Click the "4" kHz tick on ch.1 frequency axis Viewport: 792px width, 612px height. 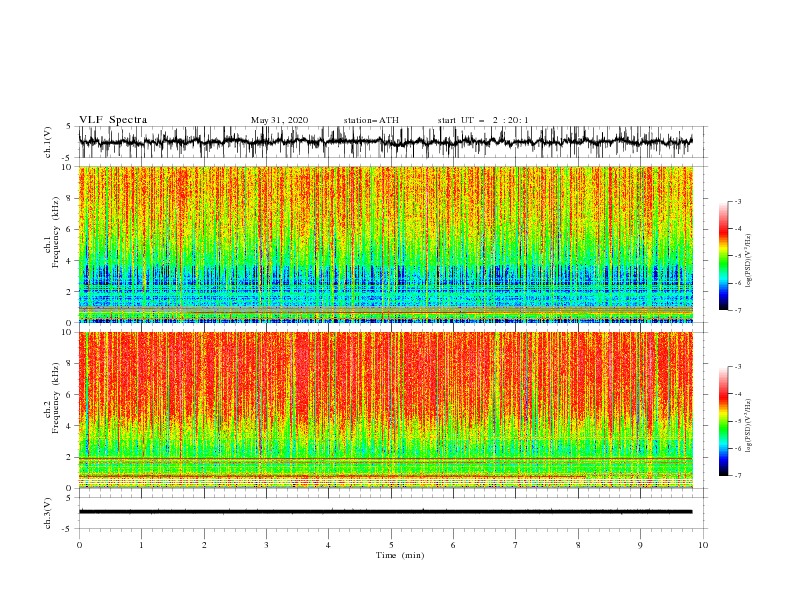(x=69, y=261)
